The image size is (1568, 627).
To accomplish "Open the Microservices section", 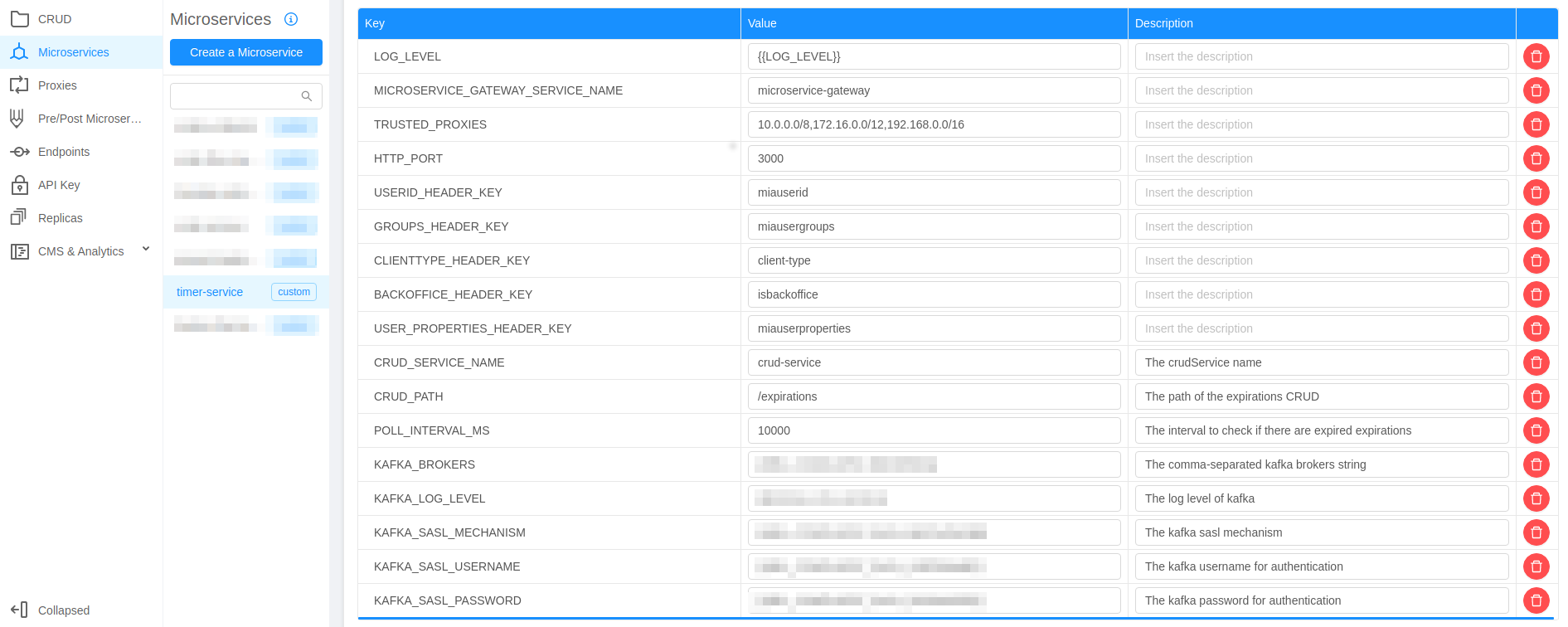I will click(x=81, y=52).
